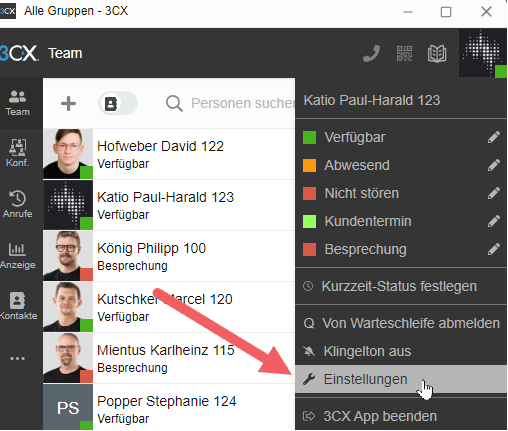508x431 pixels.
Task: Open the Anzeige panel icon
Action: click(x=18, y=255)
